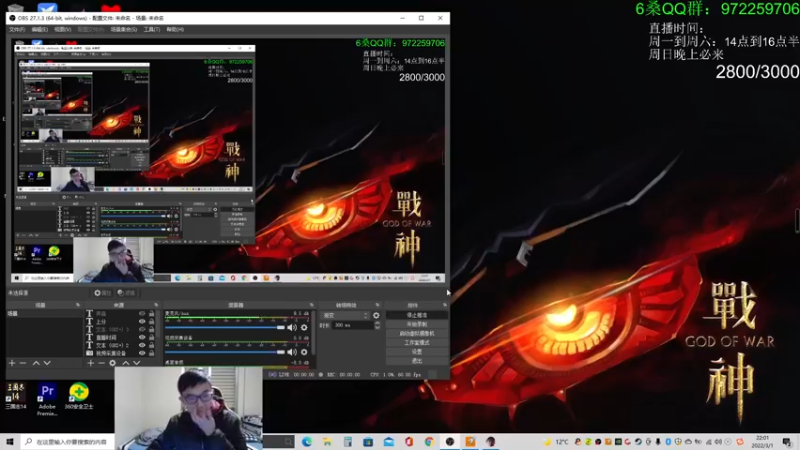
Task: Undock the scene transitions panel header icon
Action: coord(378,305)
